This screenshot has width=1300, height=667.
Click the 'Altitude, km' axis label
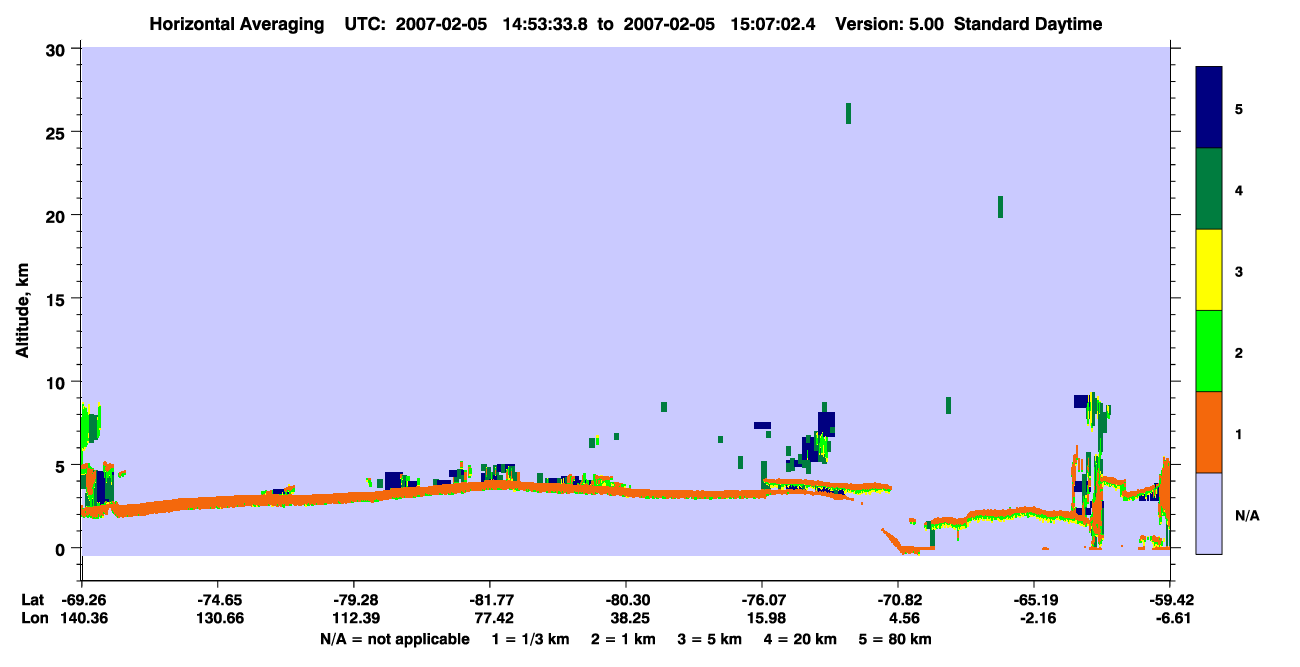click(x=22, y=311)
